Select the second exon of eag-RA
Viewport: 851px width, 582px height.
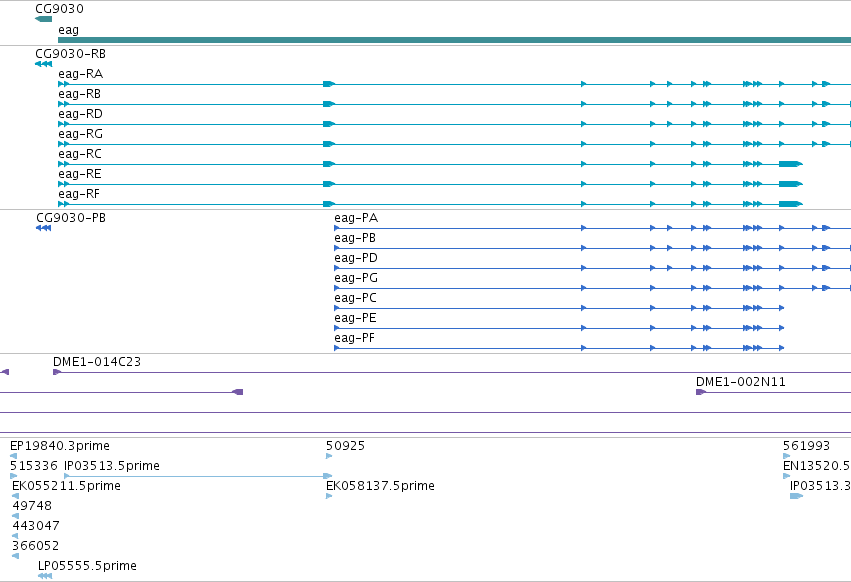(329, 84)
